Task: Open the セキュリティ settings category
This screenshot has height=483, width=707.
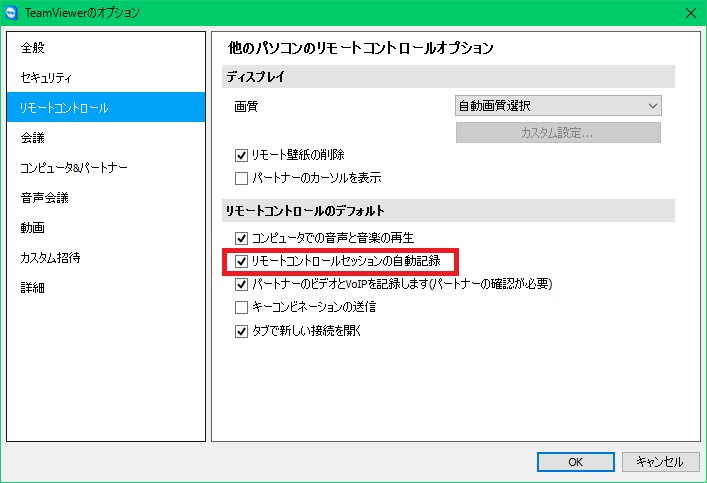Action: 106,78
